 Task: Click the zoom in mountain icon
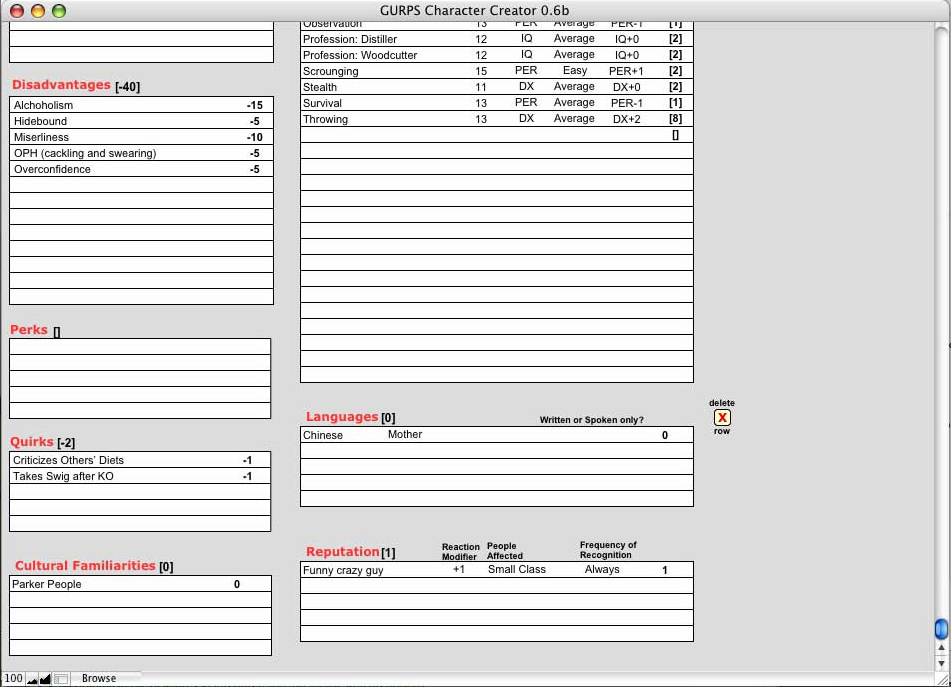click(45, 679)
